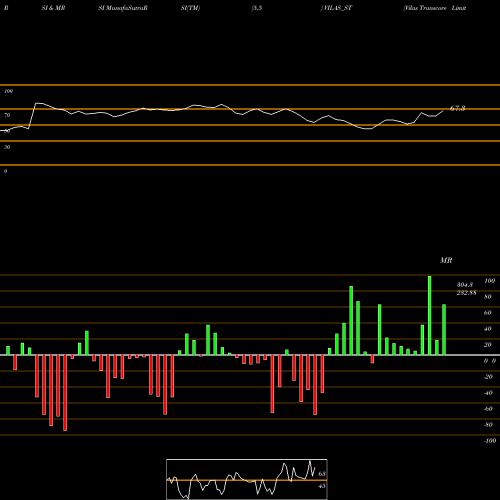Click the MR axis label 20
Image resolution: width=500 pixels, height=500 pixels.
click(x=488, y=345)
